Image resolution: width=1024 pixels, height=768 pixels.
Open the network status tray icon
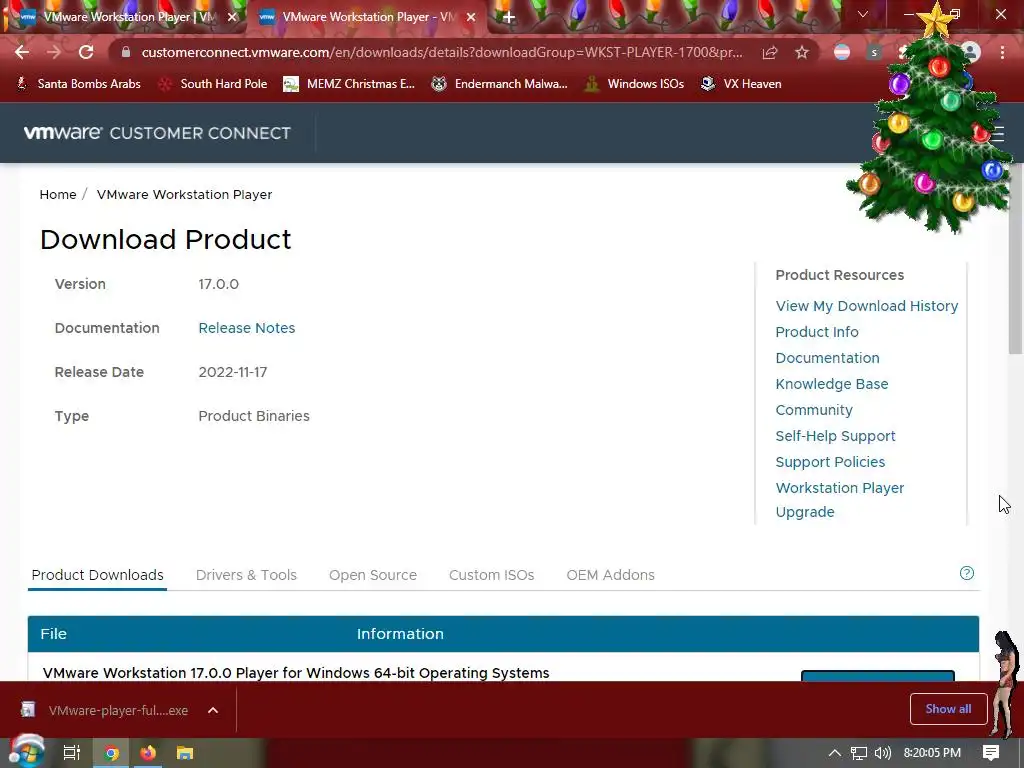click(859, 753)
